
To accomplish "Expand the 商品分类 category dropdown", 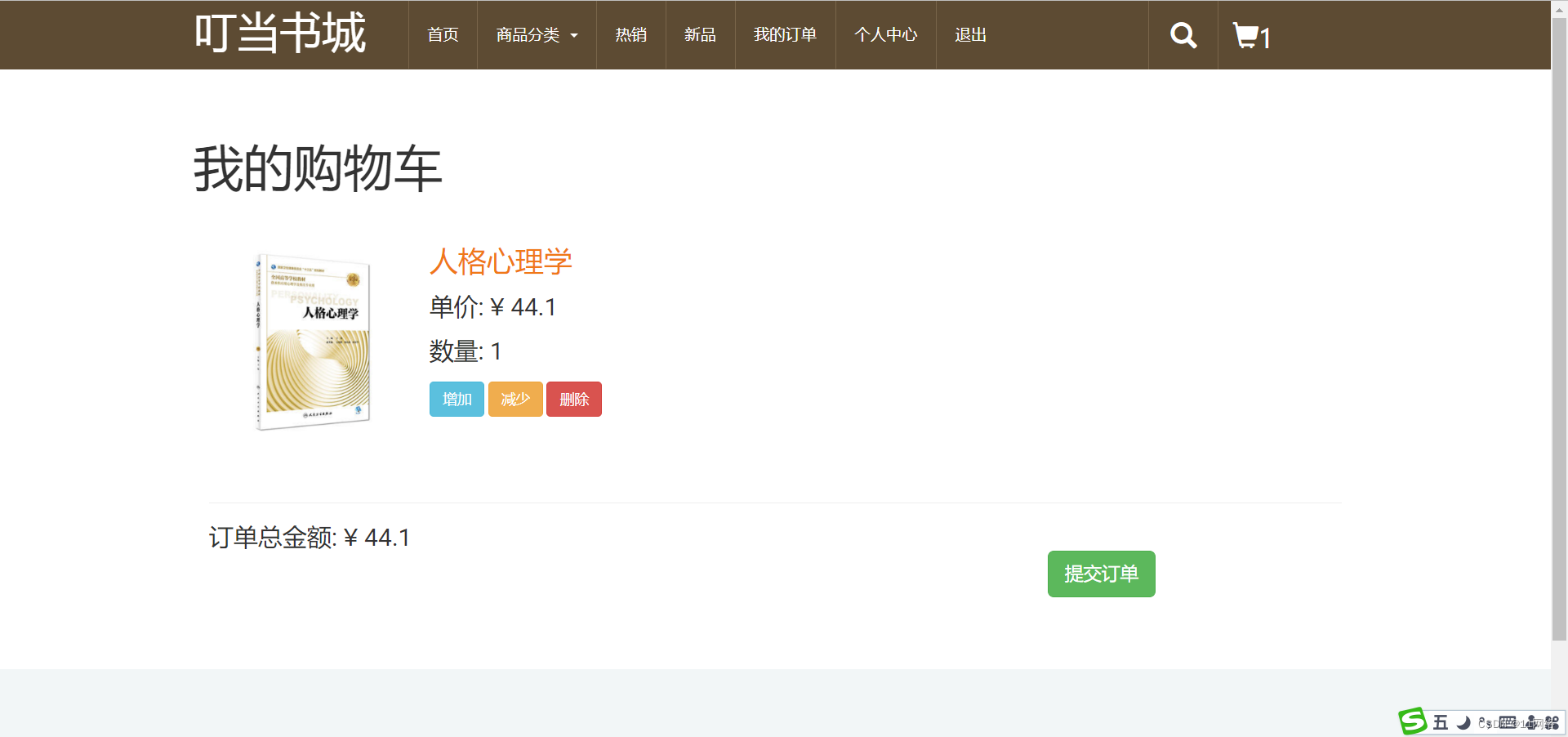I will pyautogui.click(x=535, y=34).
